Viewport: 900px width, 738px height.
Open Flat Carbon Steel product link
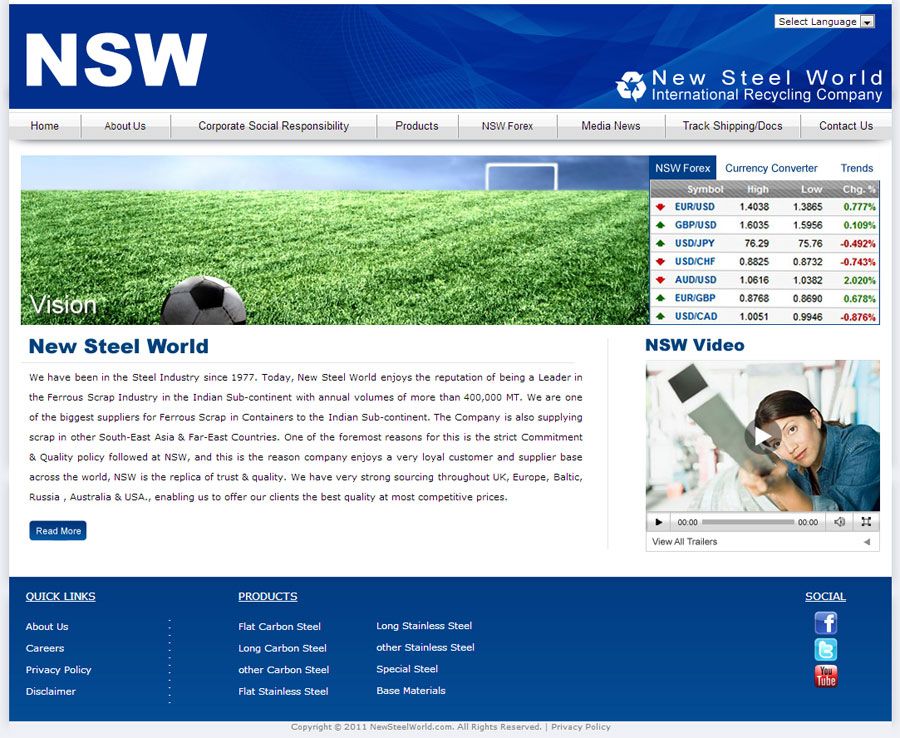point(280,627)
